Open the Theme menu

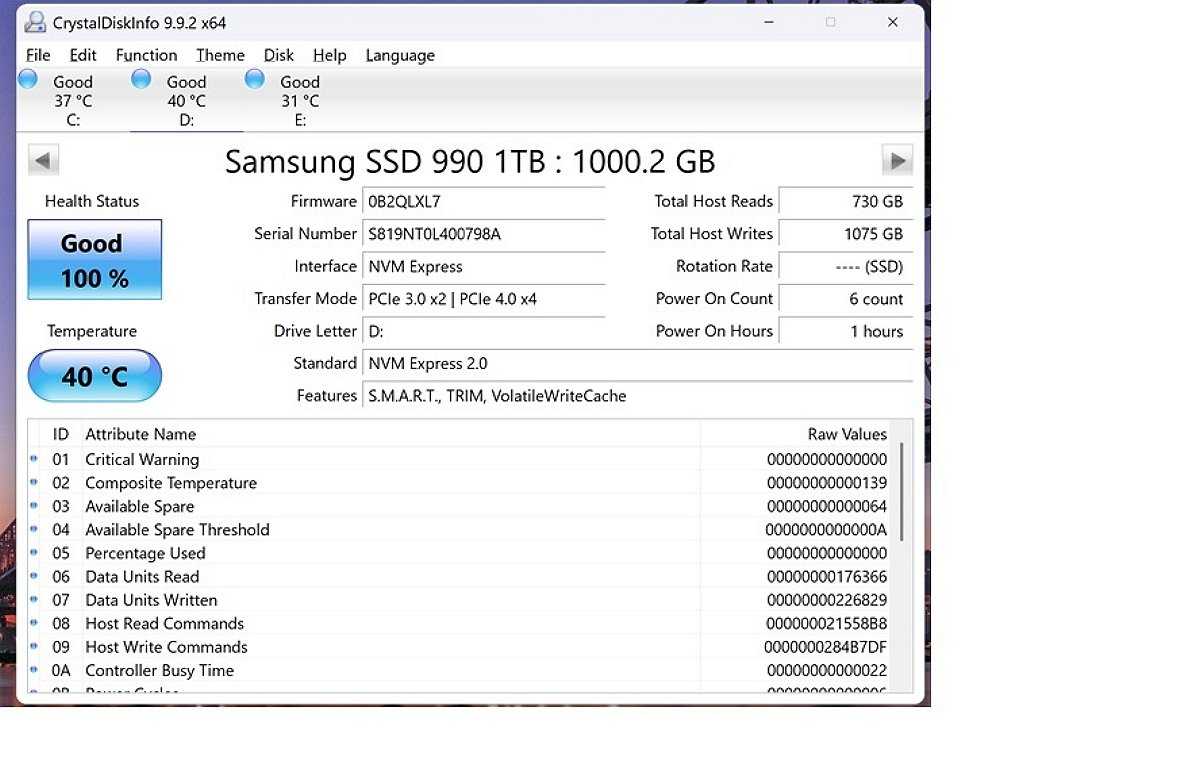(x=220, y=55)
